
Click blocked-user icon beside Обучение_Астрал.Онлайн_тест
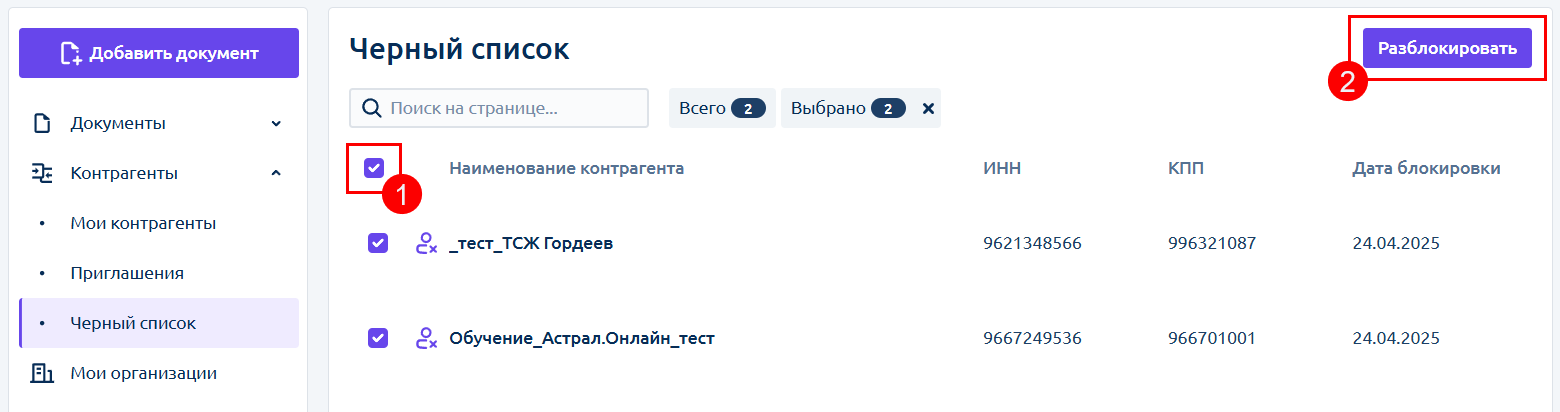[427, 338]
